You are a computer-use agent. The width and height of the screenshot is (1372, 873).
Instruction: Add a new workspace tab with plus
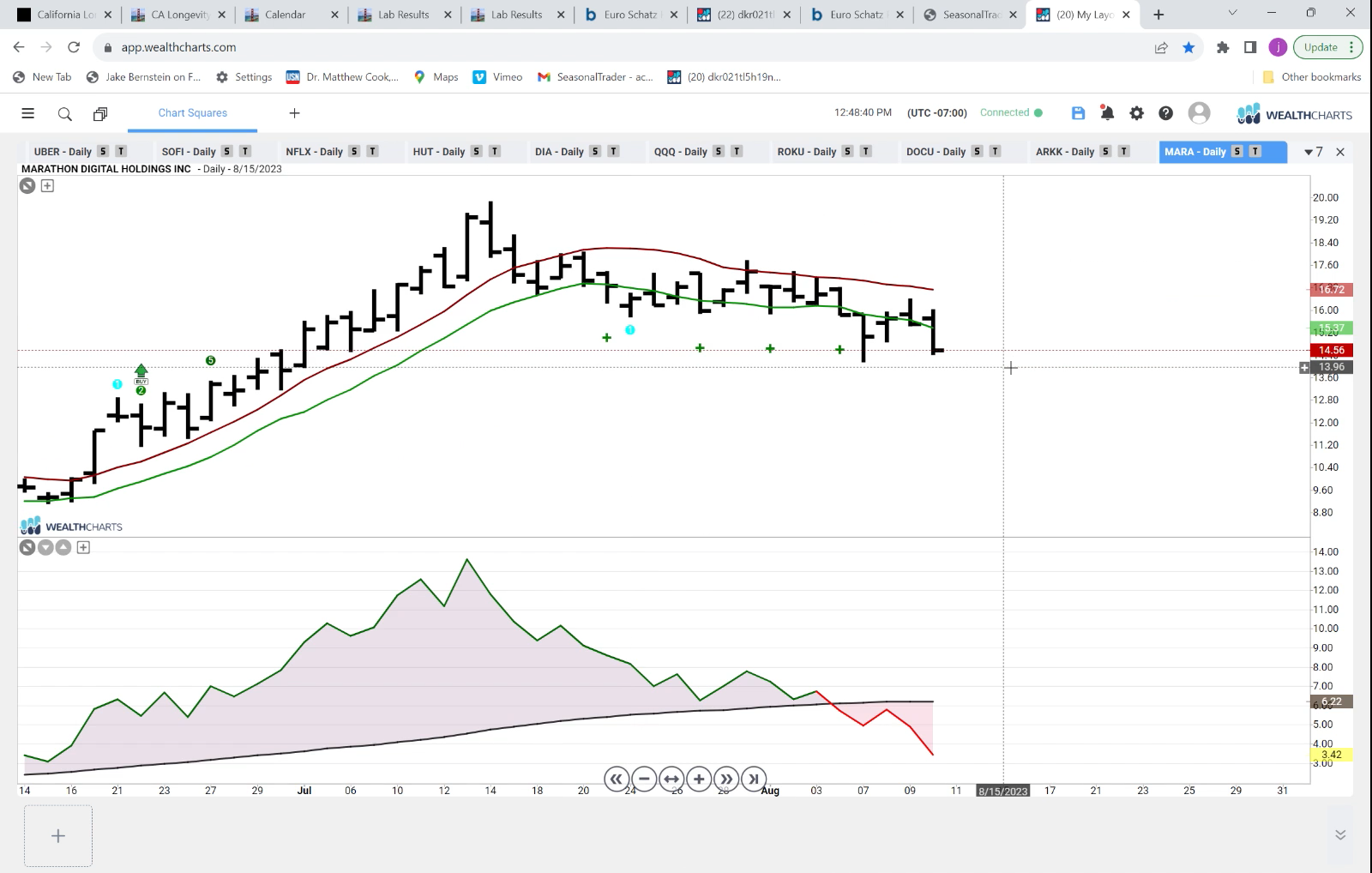(294, 113)
